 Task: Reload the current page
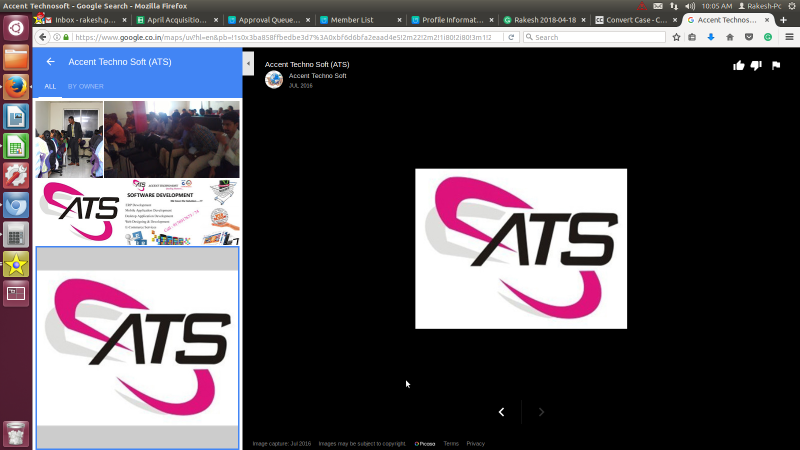pyautogui.click(x=512, y=37)
